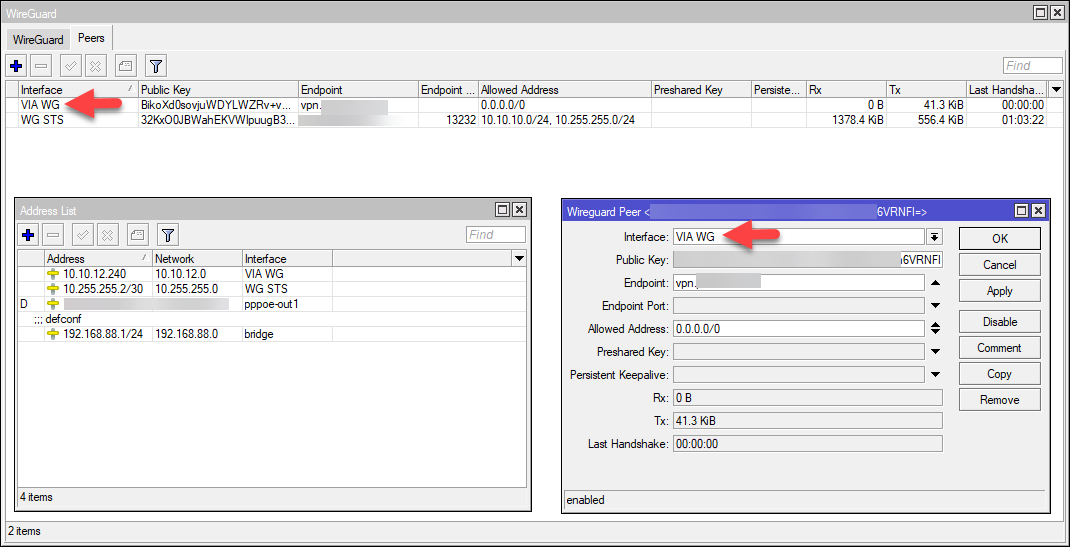This screenshot has height=547, width=1070.
Task: Click Cancel in Wireguard Peer dialog
Action: [1000, 265]
